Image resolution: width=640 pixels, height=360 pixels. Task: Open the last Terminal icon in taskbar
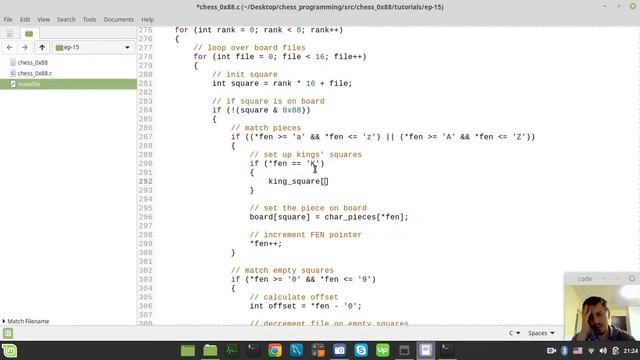[x=446, y=350]
